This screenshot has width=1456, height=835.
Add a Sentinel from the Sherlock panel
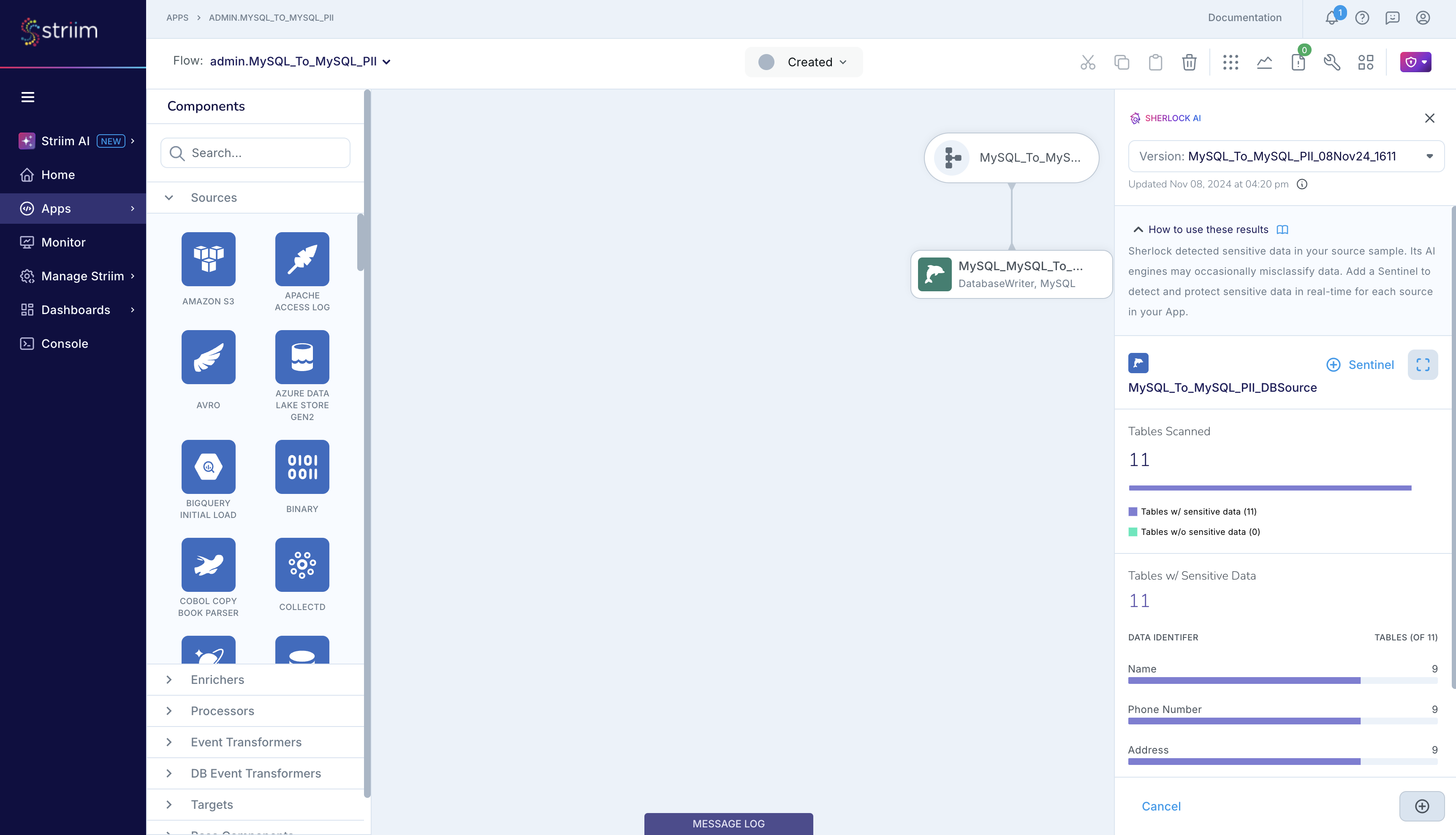click(1360, 365)
